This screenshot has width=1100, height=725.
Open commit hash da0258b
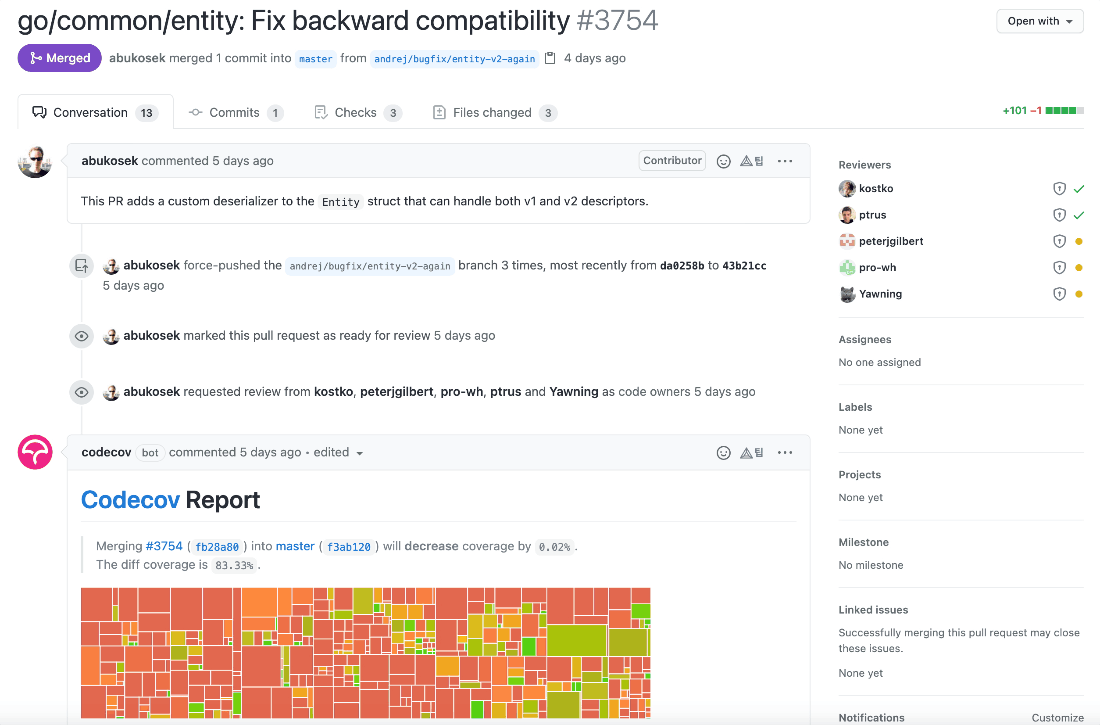point(682,266)
